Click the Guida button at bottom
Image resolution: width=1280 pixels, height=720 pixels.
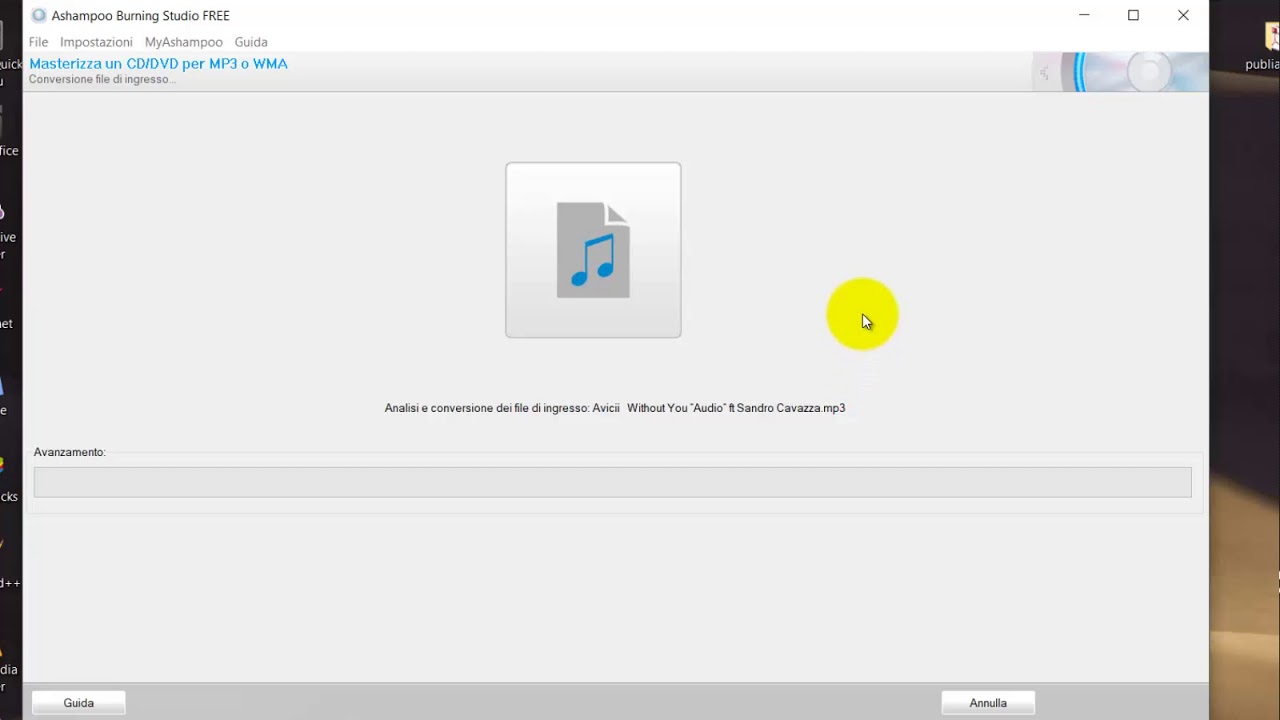pyautogui.click(x=79, y=703)
